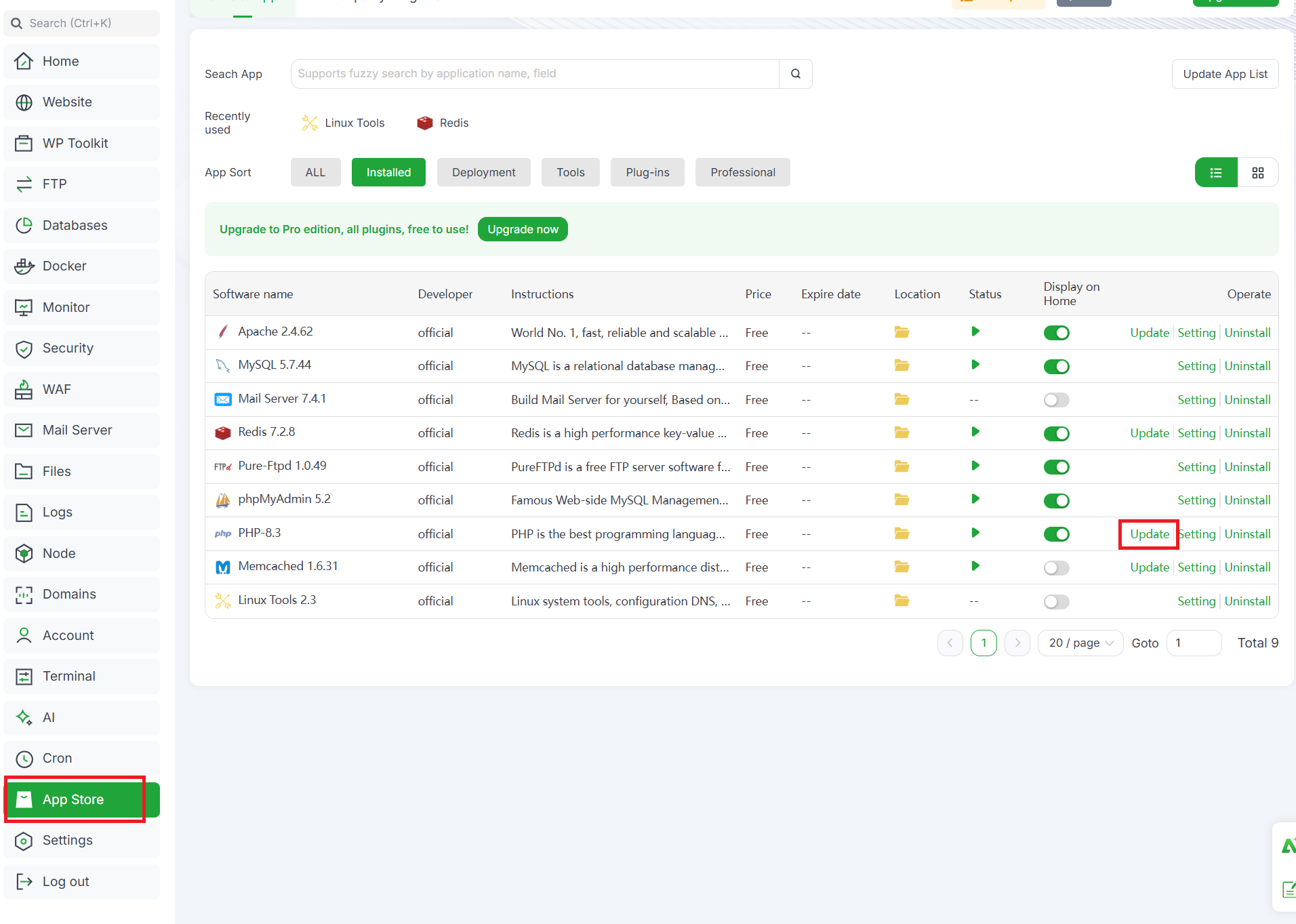Toggle Redis 7.2.8 display on home switch

(1056, 434)
